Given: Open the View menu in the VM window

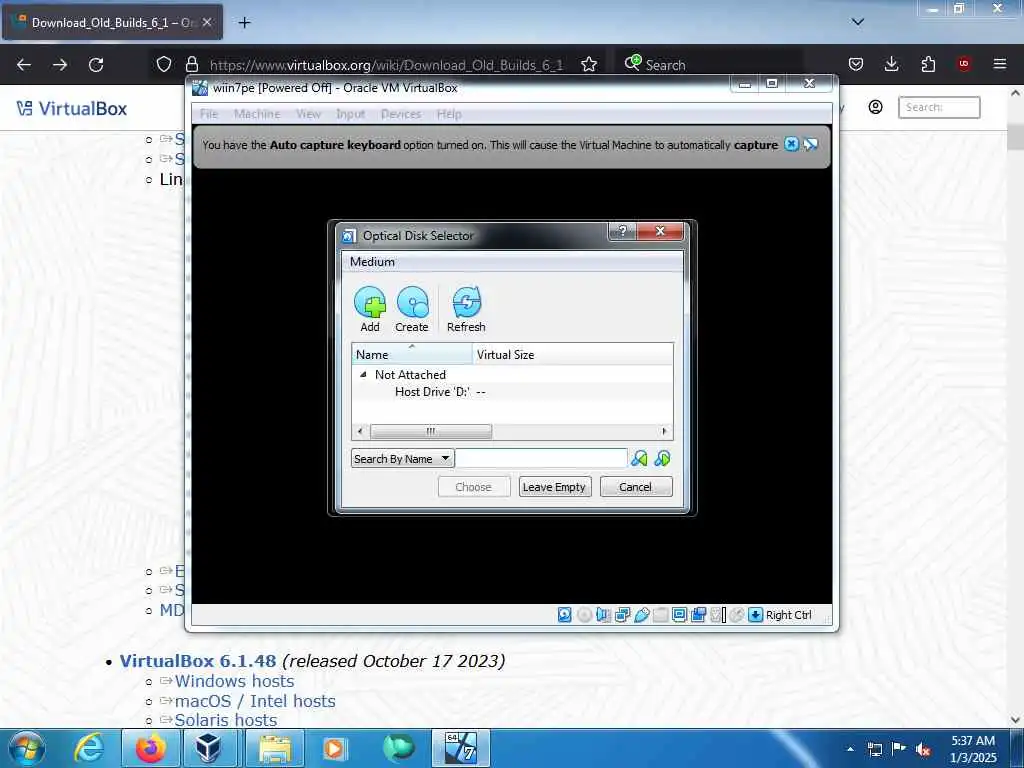Looking at the screenshot, I should pyautogui.click(x=308, y=114).
